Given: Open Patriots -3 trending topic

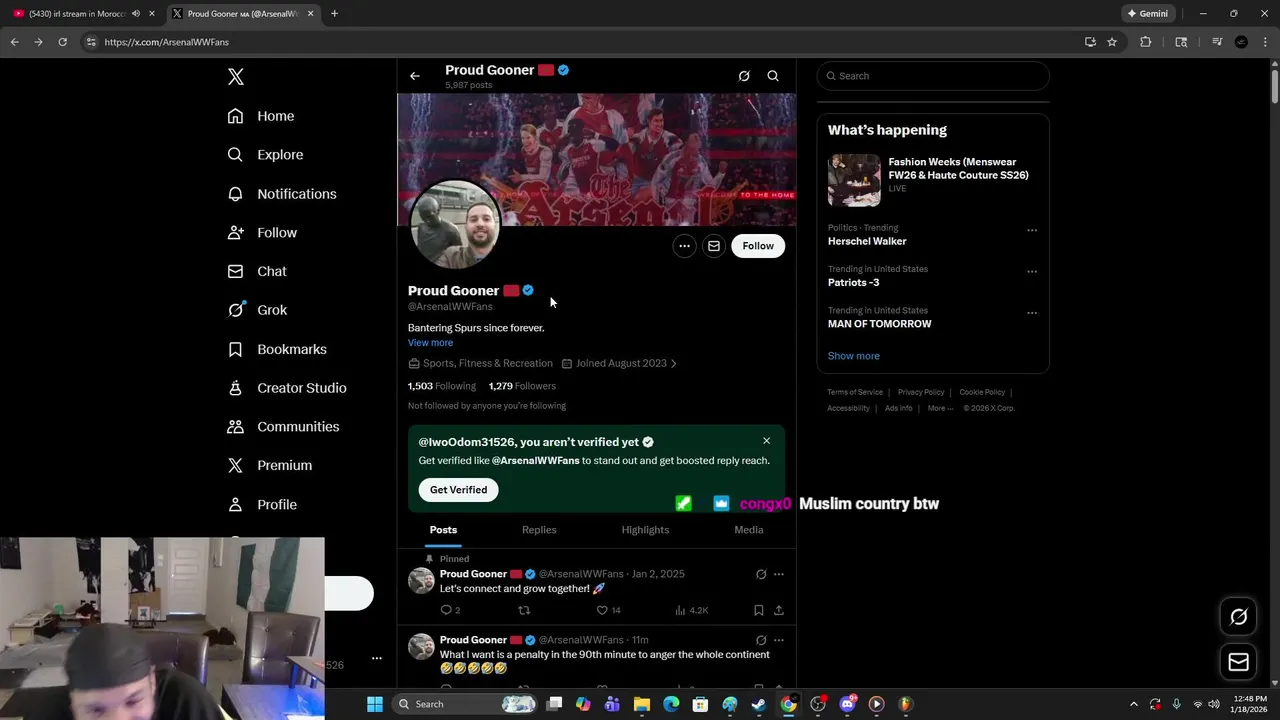Looking at the screenshot, I should (x=854, y=283).
